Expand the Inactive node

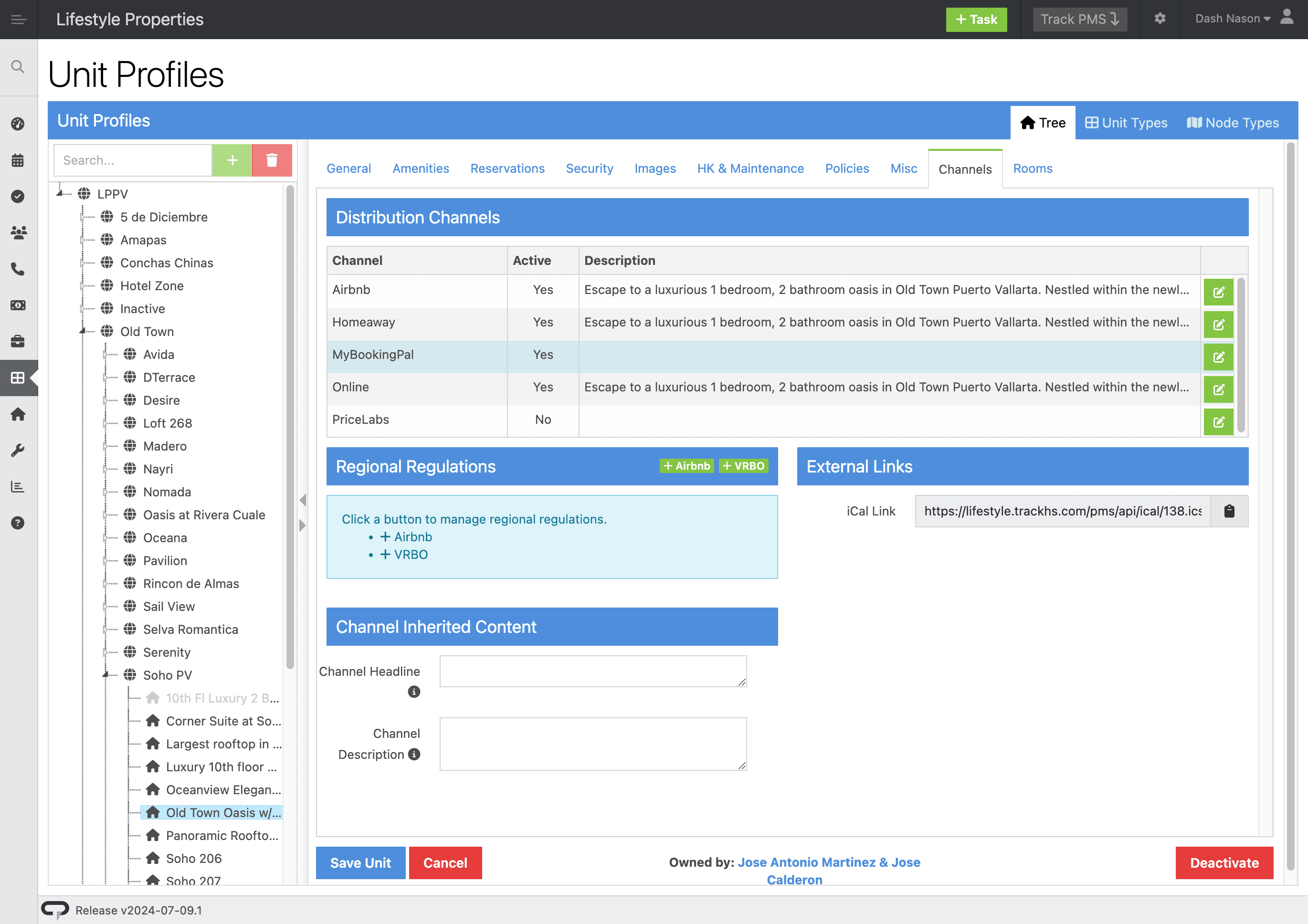click(x=83, y=308)
